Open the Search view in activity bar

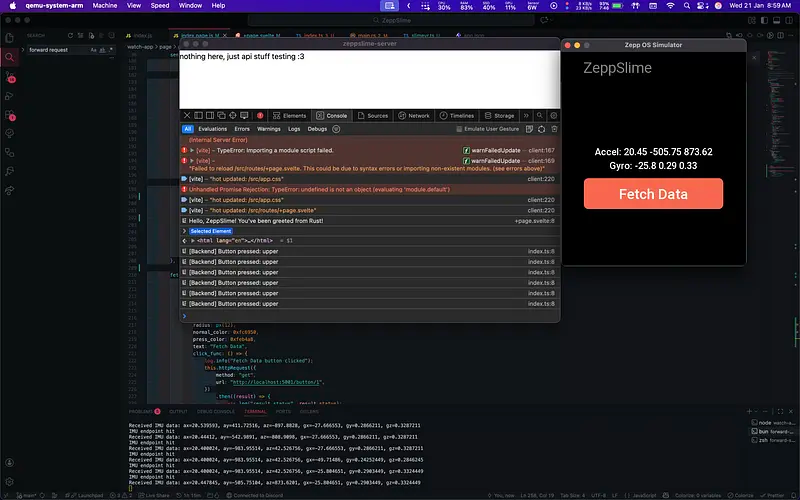click(x=11, y=56)
